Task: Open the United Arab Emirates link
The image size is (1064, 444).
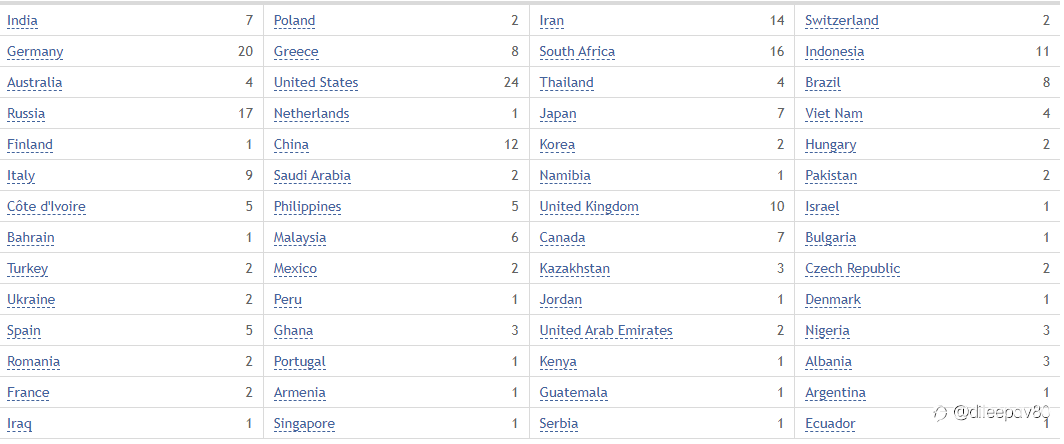Action: [x=606, y=331]
